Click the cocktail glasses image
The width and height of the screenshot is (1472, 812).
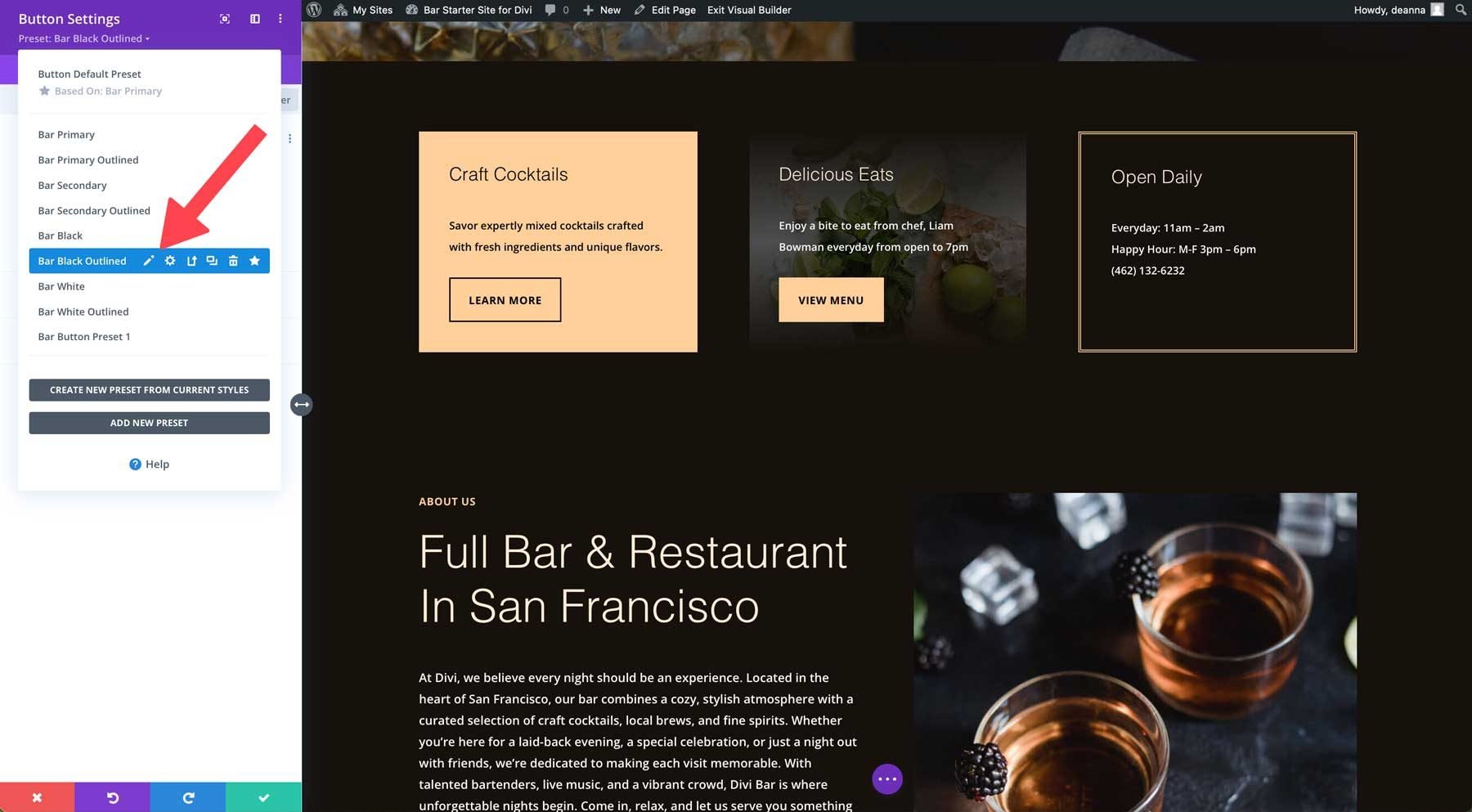1135,652
